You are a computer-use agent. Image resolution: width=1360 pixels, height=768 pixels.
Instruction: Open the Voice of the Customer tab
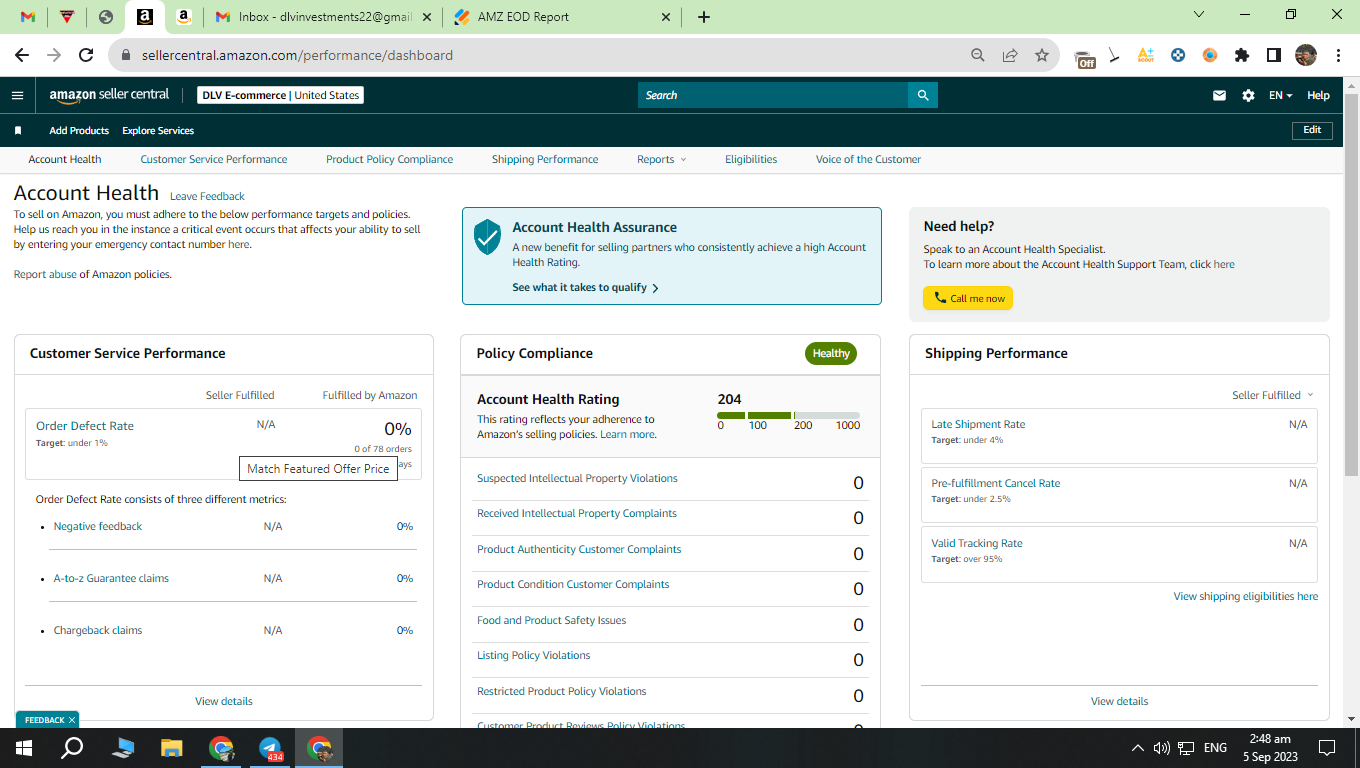(x=868, y=159)
